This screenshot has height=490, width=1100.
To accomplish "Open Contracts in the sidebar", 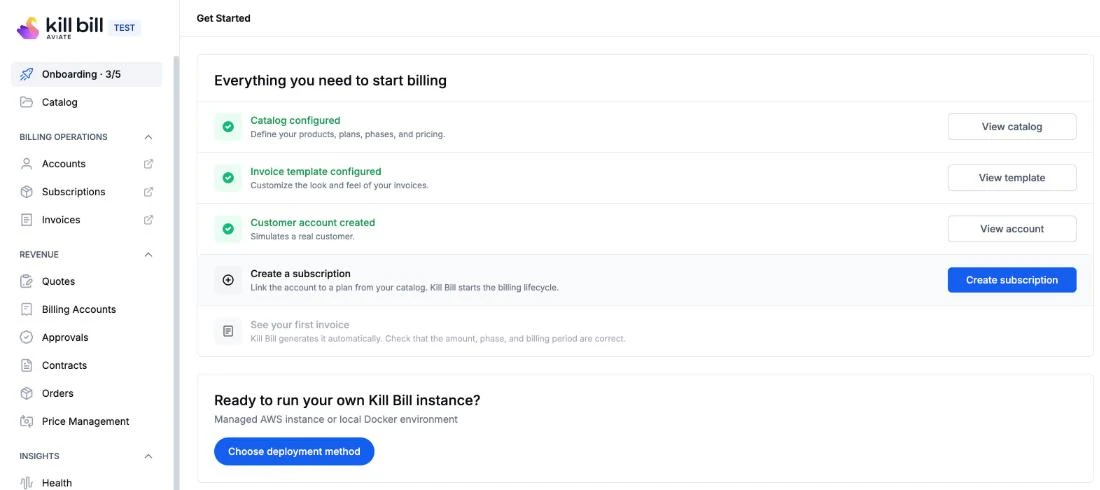I will coord(86,366).
